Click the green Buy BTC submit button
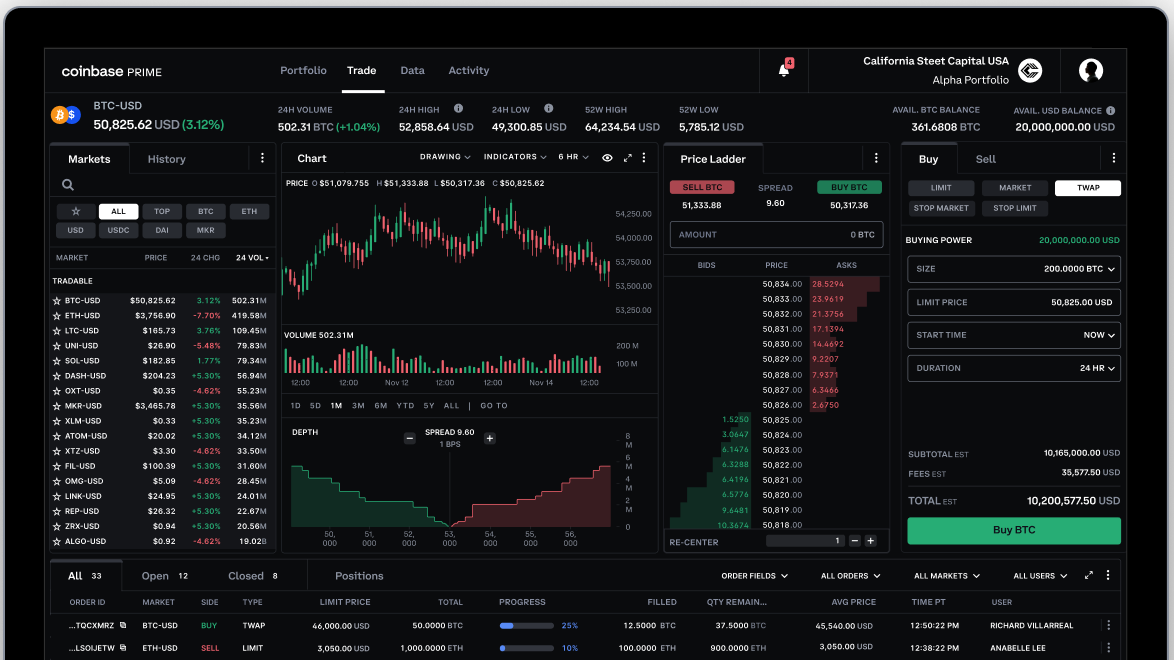Image resolution: width=1174 pixels, height=660 pixels. (1014, 530)
